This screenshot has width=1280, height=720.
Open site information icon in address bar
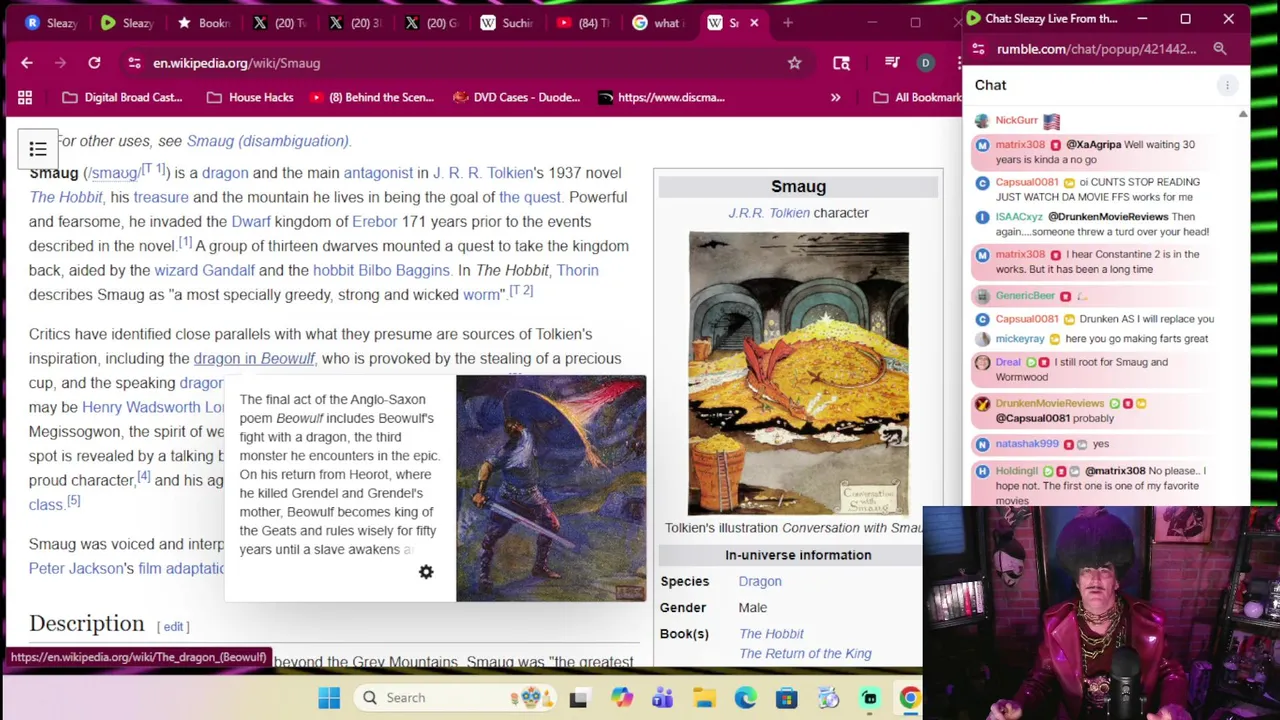134,63
